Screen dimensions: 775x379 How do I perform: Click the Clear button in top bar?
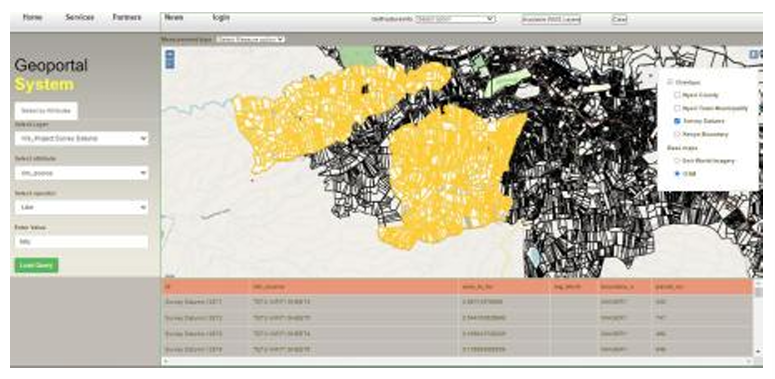pyautogui.click(x=619, y=19)
